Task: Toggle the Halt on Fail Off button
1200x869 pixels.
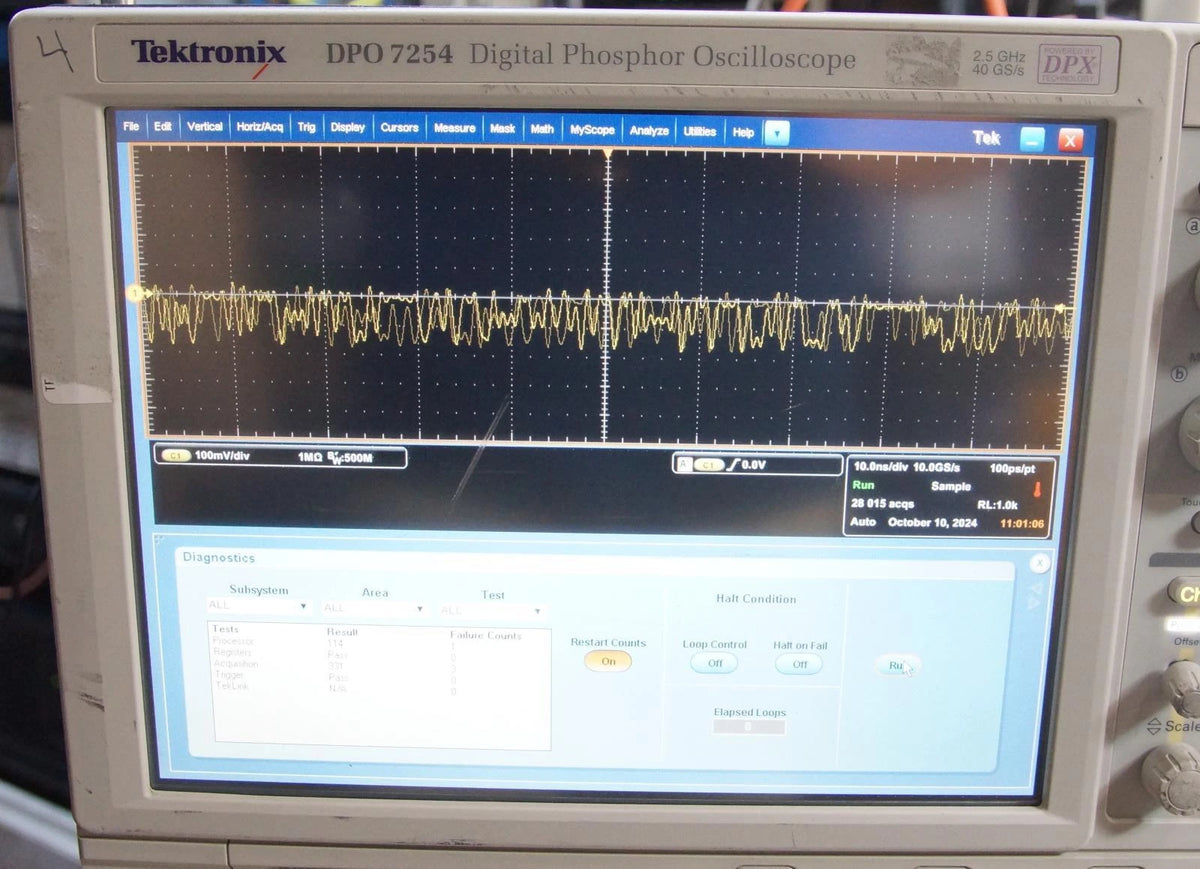Action: pyautogui.click(x=800, y=664)
